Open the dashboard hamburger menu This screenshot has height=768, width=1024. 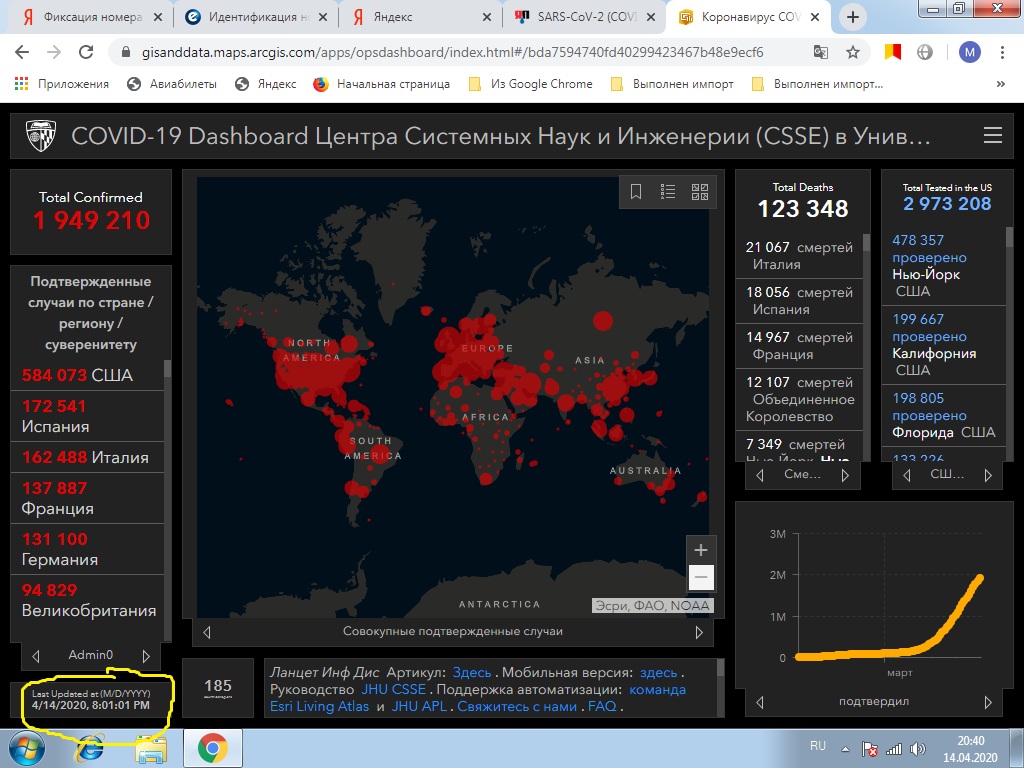[993, 135]
